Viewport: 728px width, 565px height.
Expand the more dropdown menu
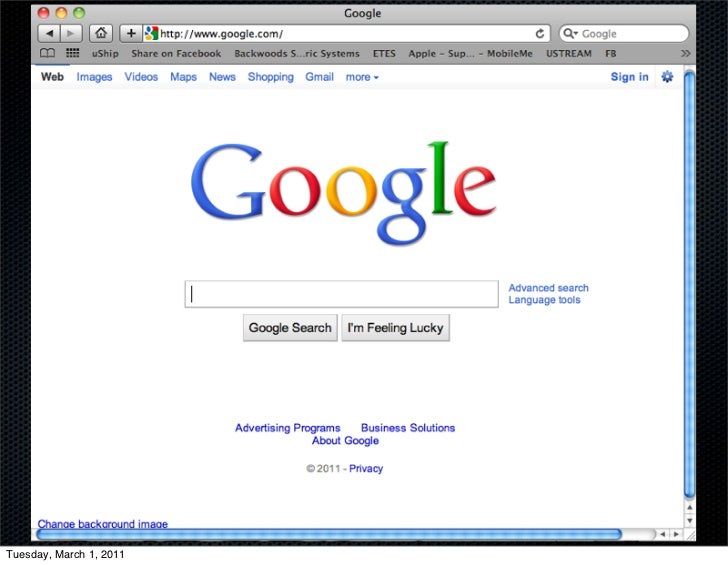(362, 77)
